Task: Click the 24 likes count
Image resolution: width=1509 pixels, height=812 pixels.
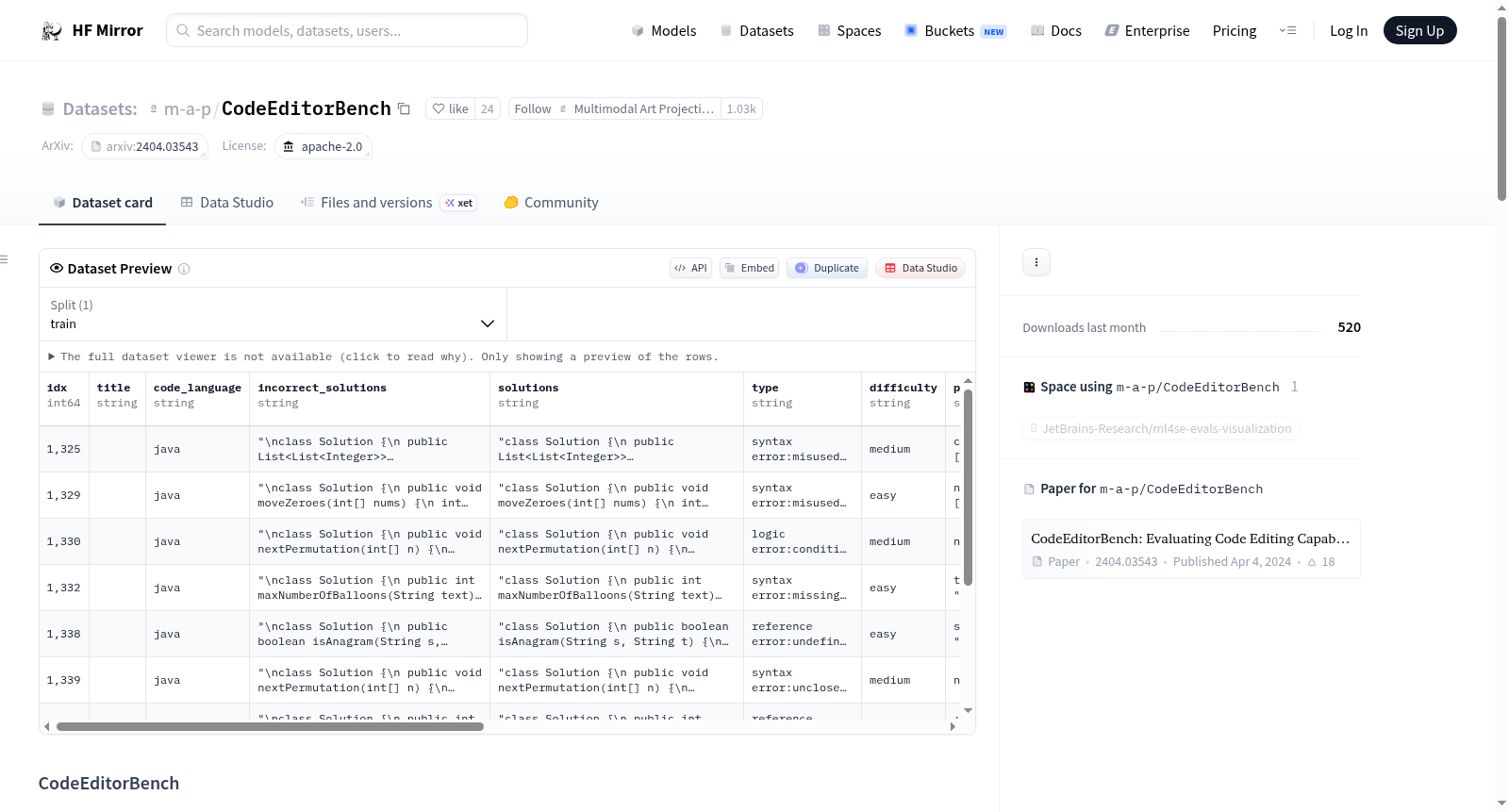Action: 487,108
